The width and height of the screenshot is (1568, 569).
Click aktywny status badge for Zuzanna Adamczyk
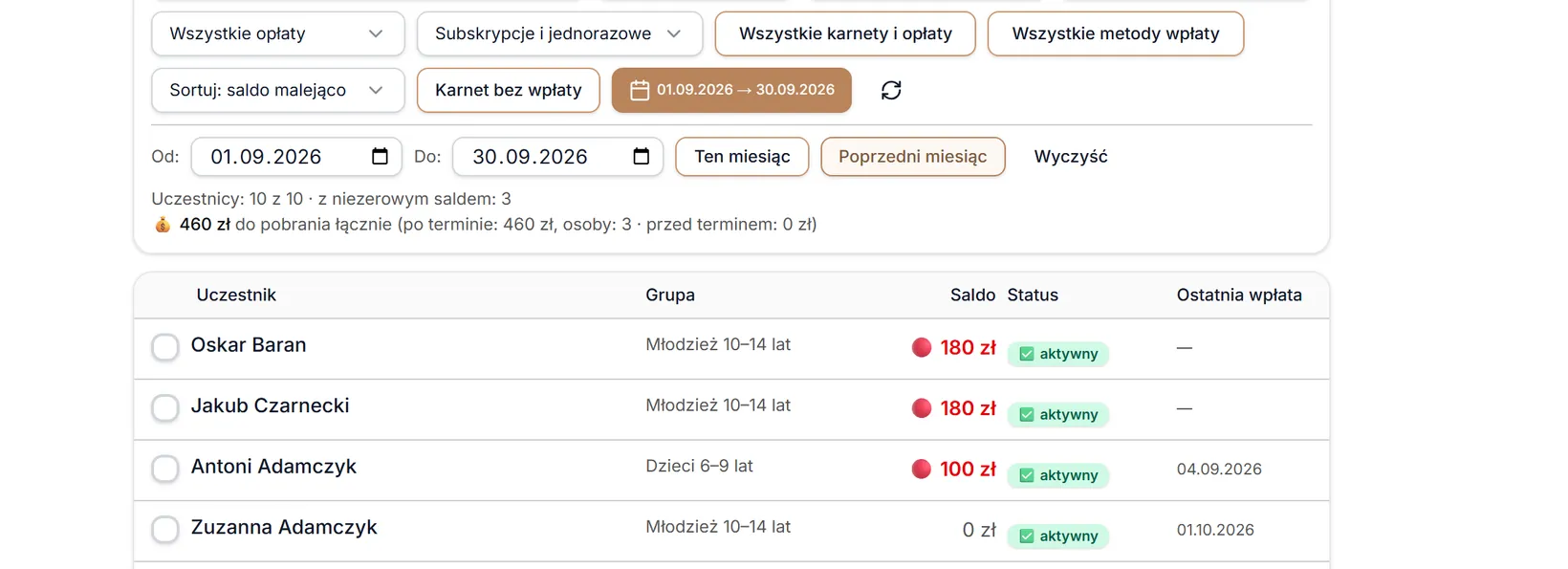[x=1058, y=536]
